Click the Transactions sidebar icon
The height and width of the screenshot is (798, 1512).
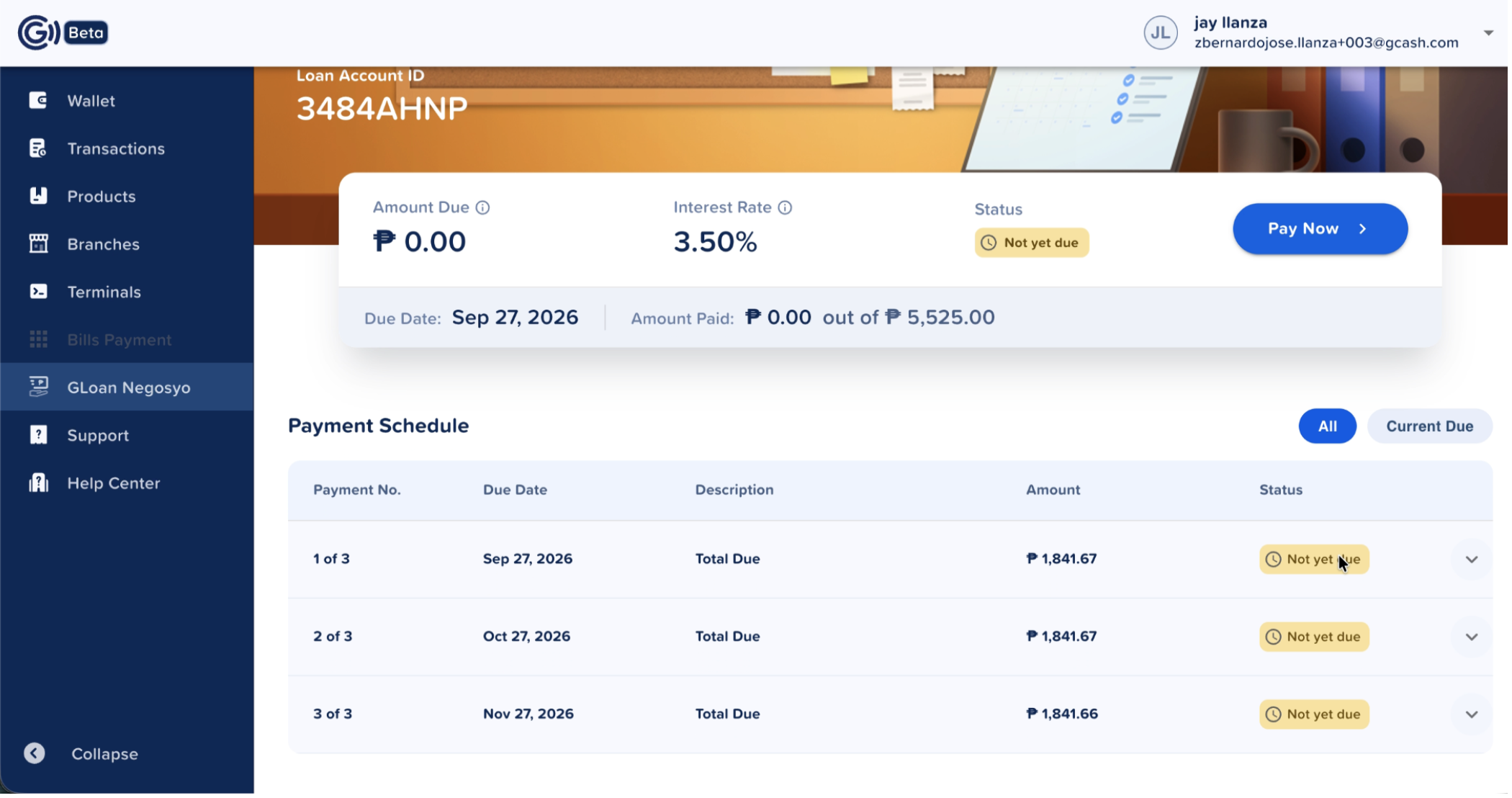tap(38, 148)
